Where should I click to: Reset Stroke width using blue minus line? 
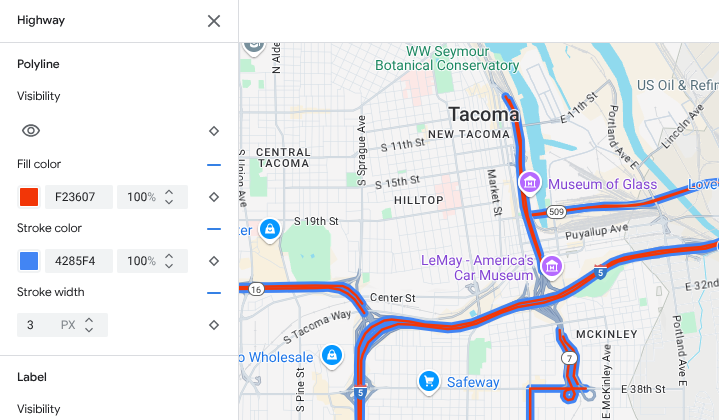(214, 293)
